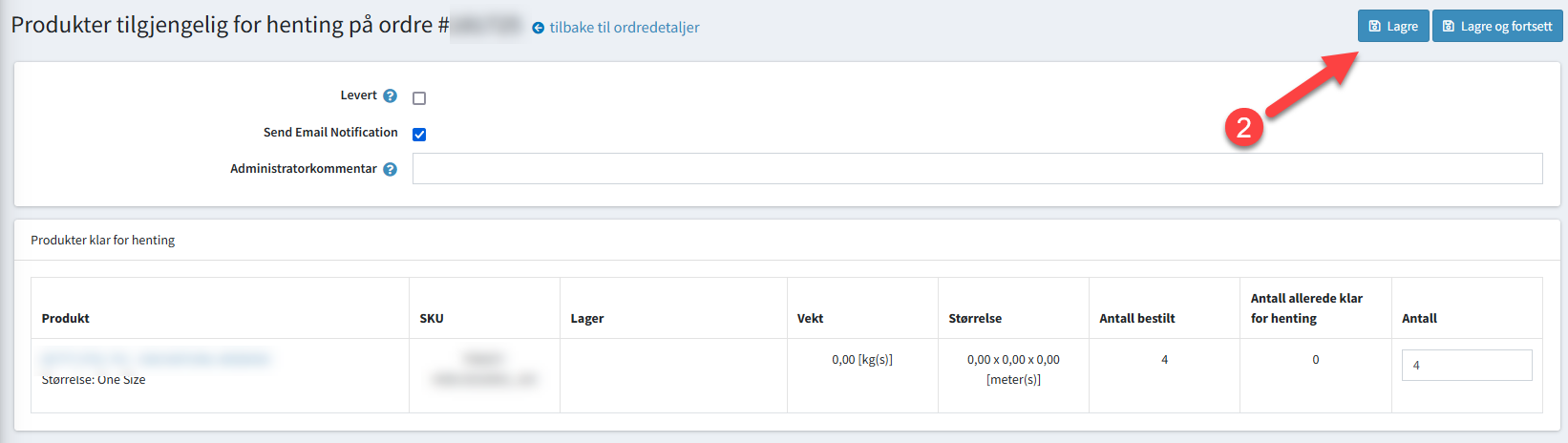Open tilbake til ordredetaljer link
1568x443 pixels.
tap(624, 28)
